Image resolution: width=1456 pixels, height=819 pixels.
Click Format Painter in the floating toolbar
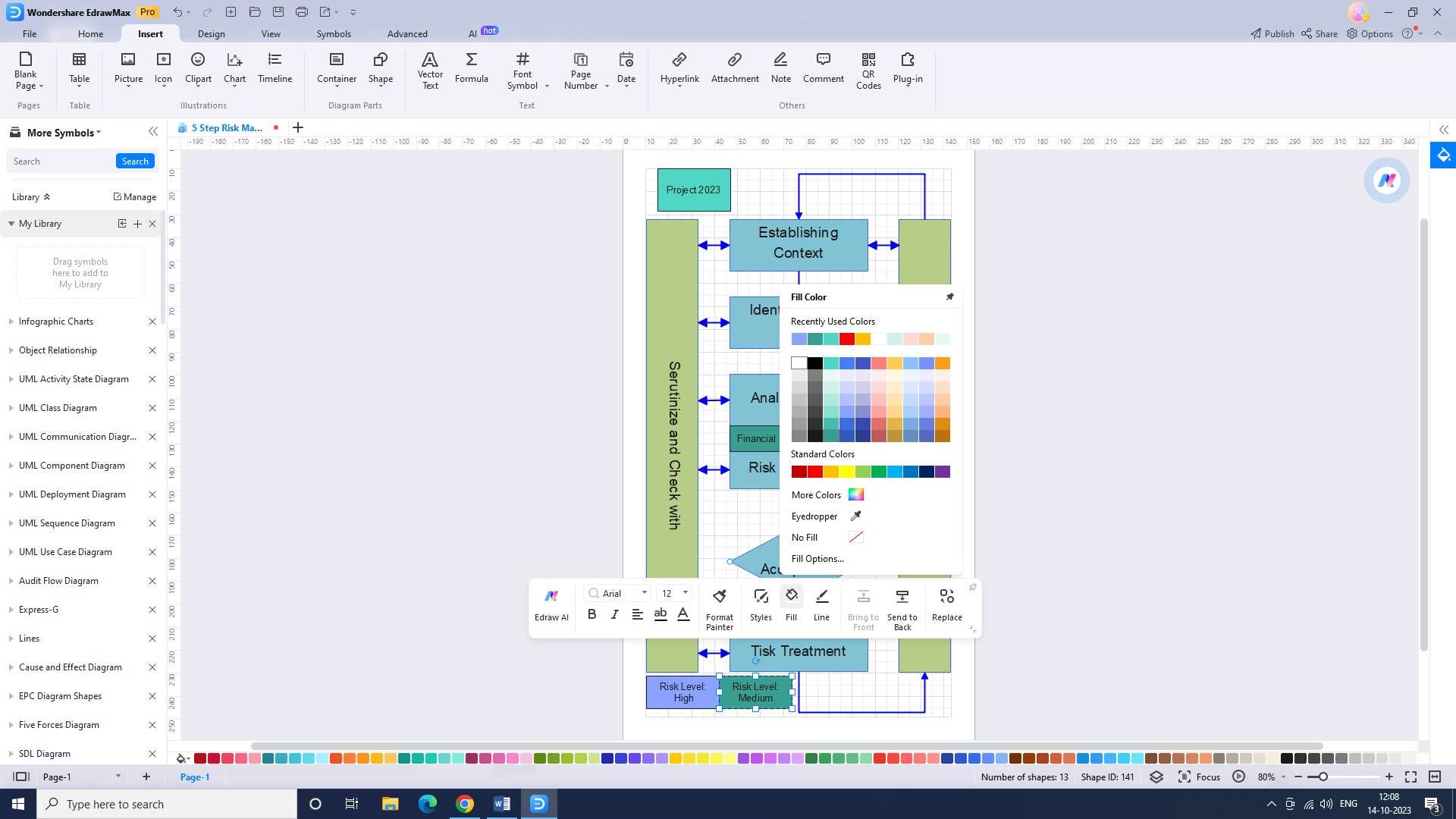(x=719, y=608)
